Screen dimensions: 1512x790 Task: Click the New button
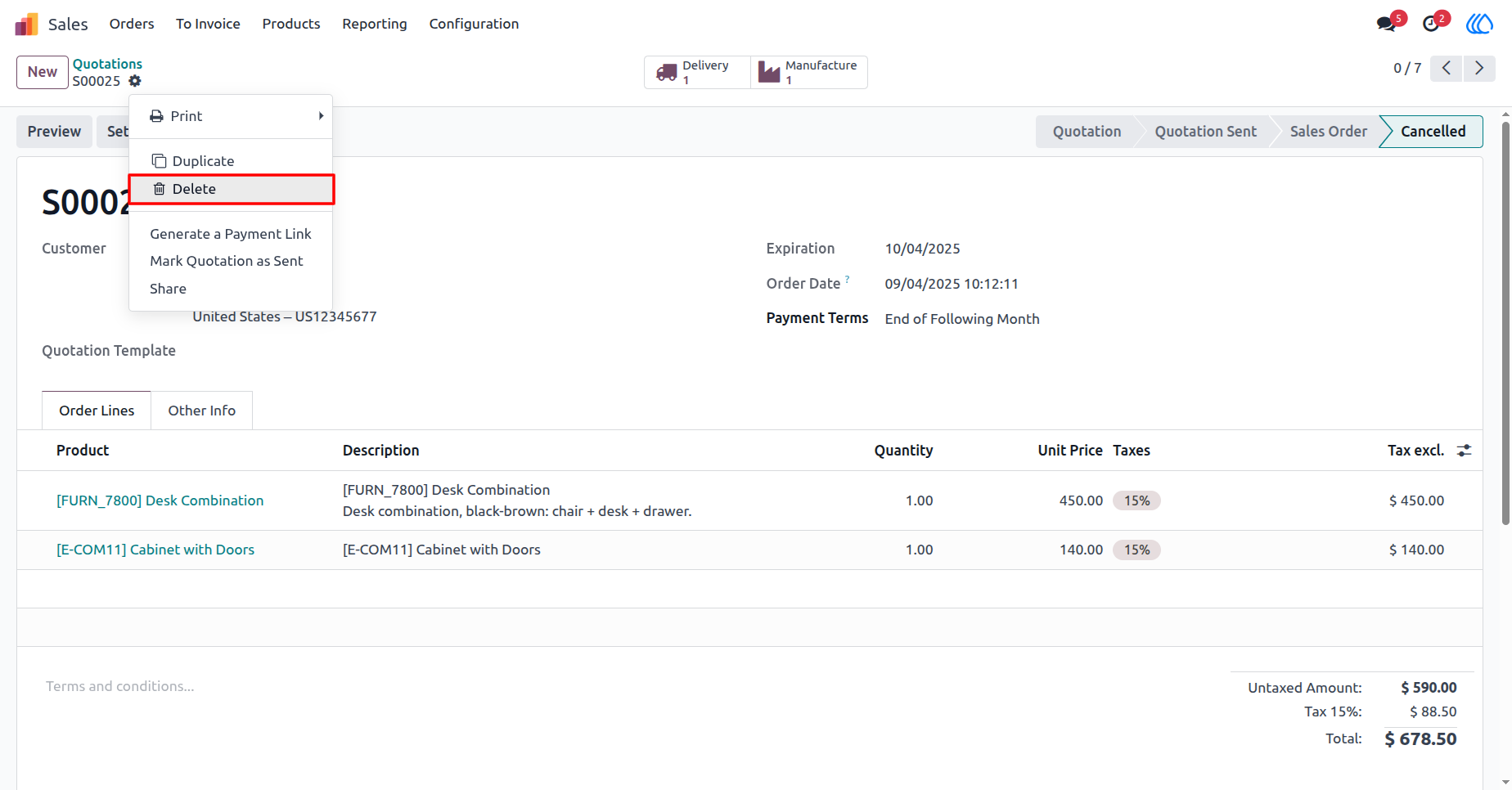point(43,72)
